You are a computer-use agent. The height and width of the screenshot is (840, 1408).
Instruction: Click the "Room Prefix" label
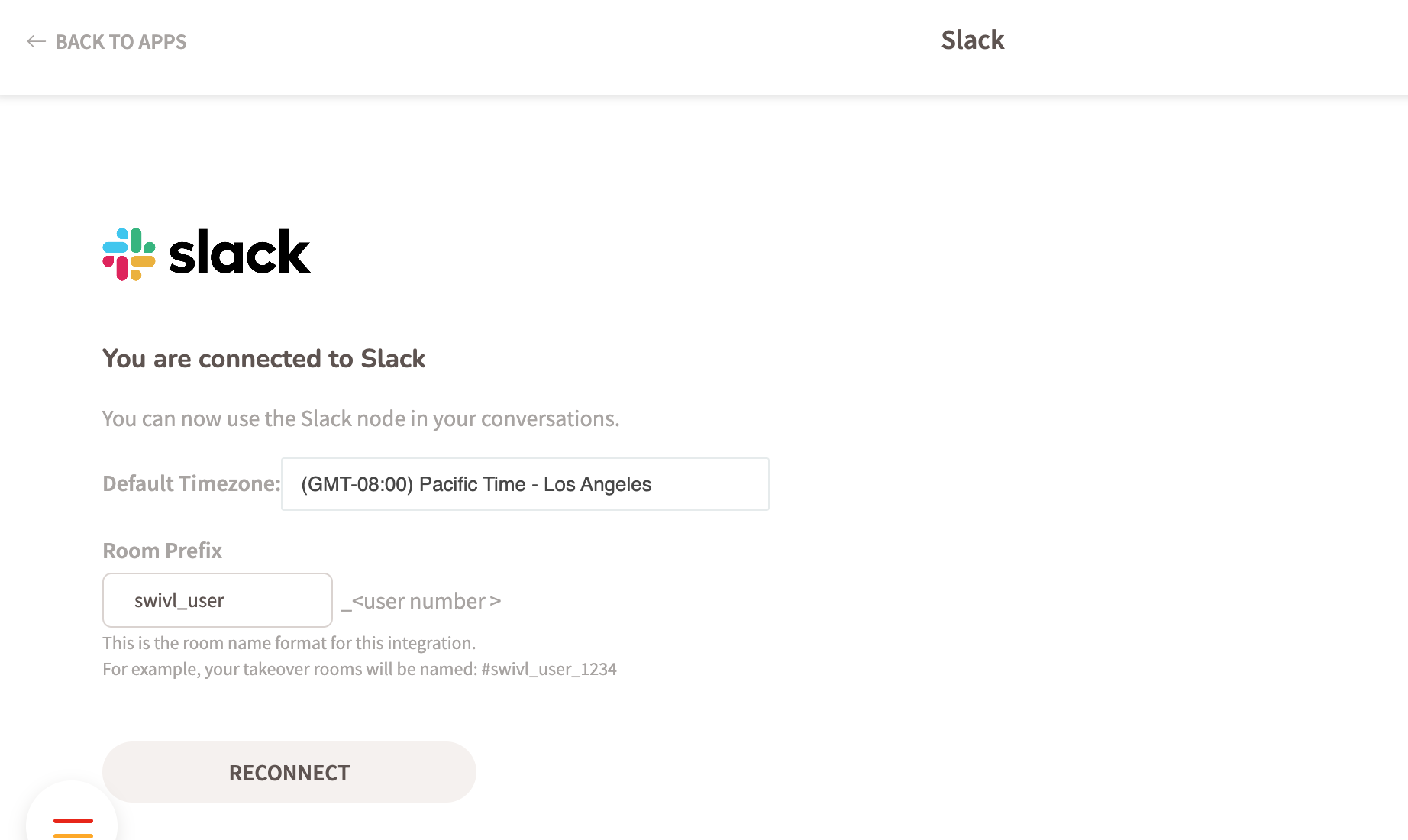pos(162,551)
